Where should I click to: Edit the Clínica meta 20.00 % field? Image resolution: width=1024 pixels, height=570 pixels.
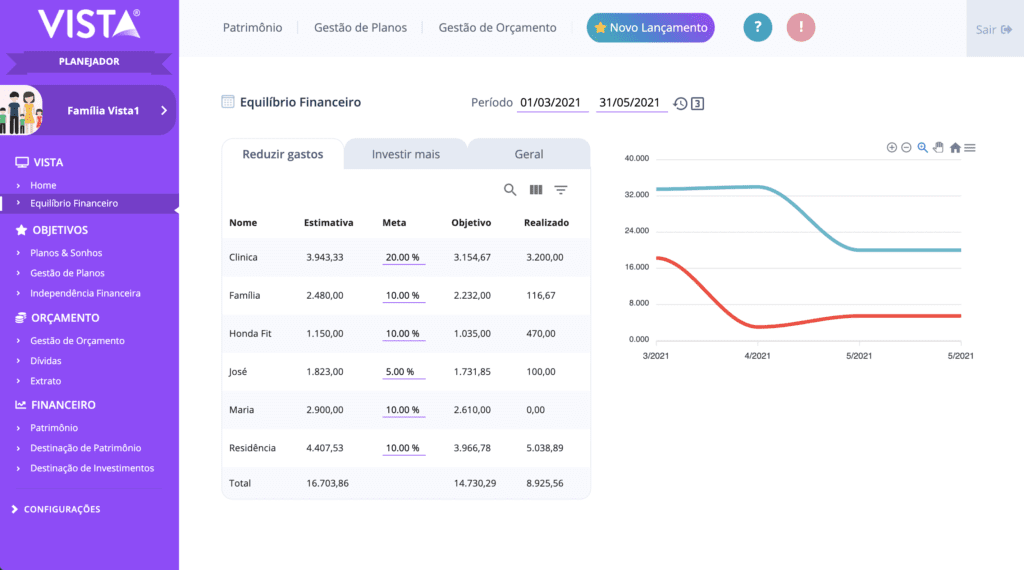click(x=403, y=257)
